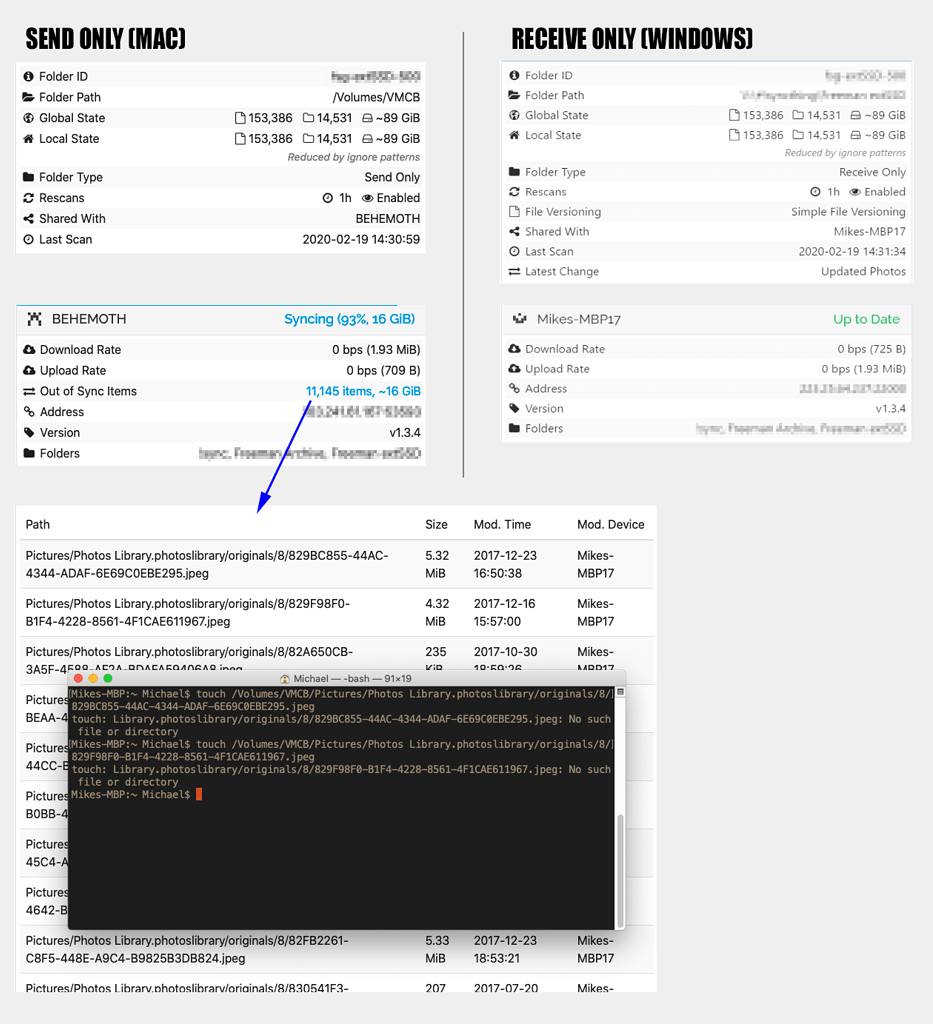Click the Global State globe icon in Send Only panel

pyautogui.click(x=28, y=118)
